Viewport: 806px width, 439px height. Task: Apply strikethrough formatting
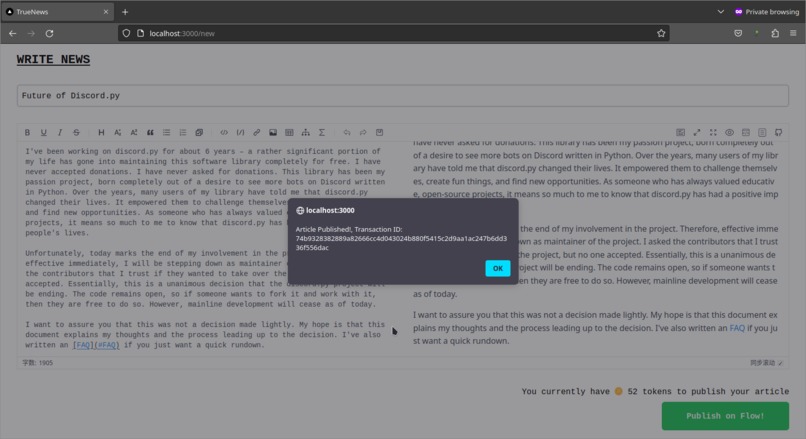[77, 133]
